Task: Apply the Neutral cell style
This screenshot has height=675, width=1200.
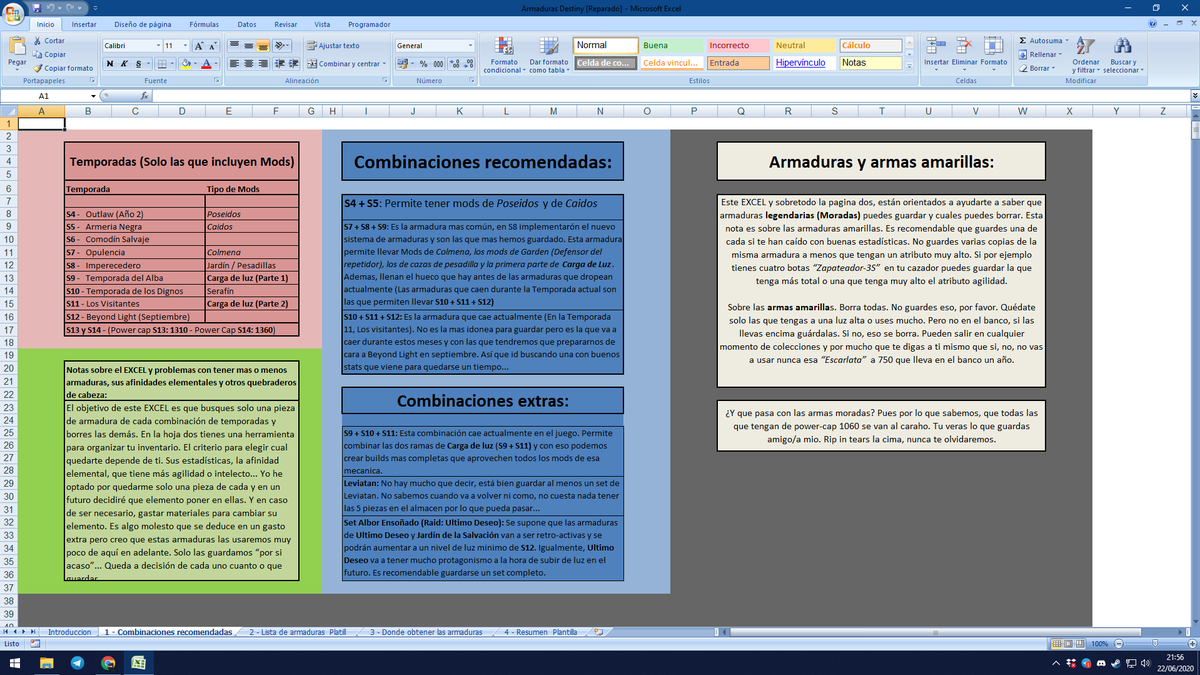Action: click(805, 45)
